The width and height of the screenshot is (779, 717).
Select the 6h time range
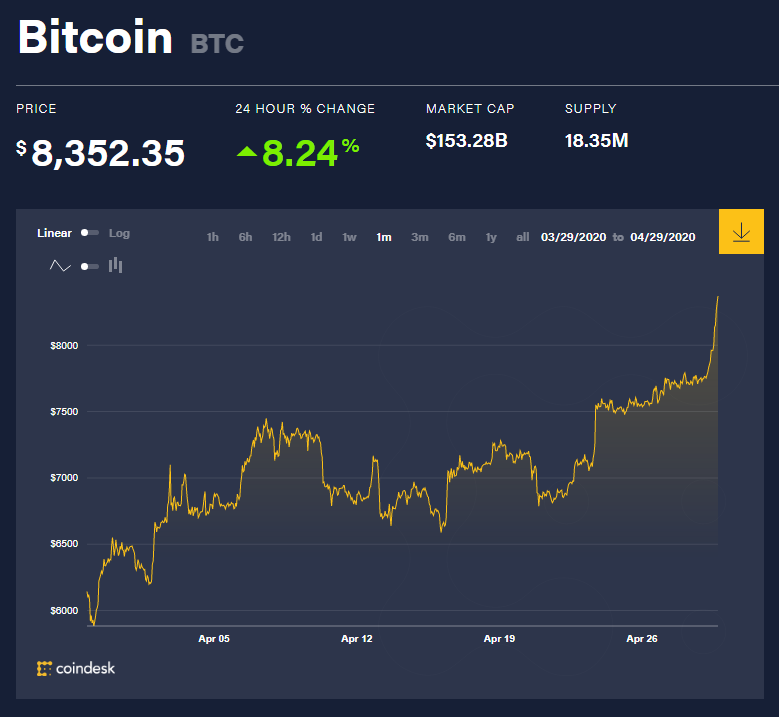click(245, 237)
